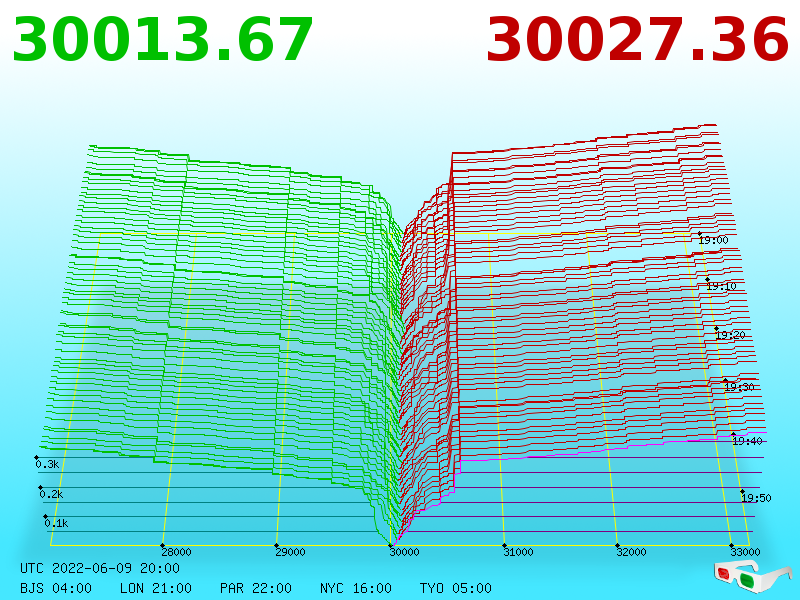
Task: Click the 19:50 time axis label
Action: [756, 498]
